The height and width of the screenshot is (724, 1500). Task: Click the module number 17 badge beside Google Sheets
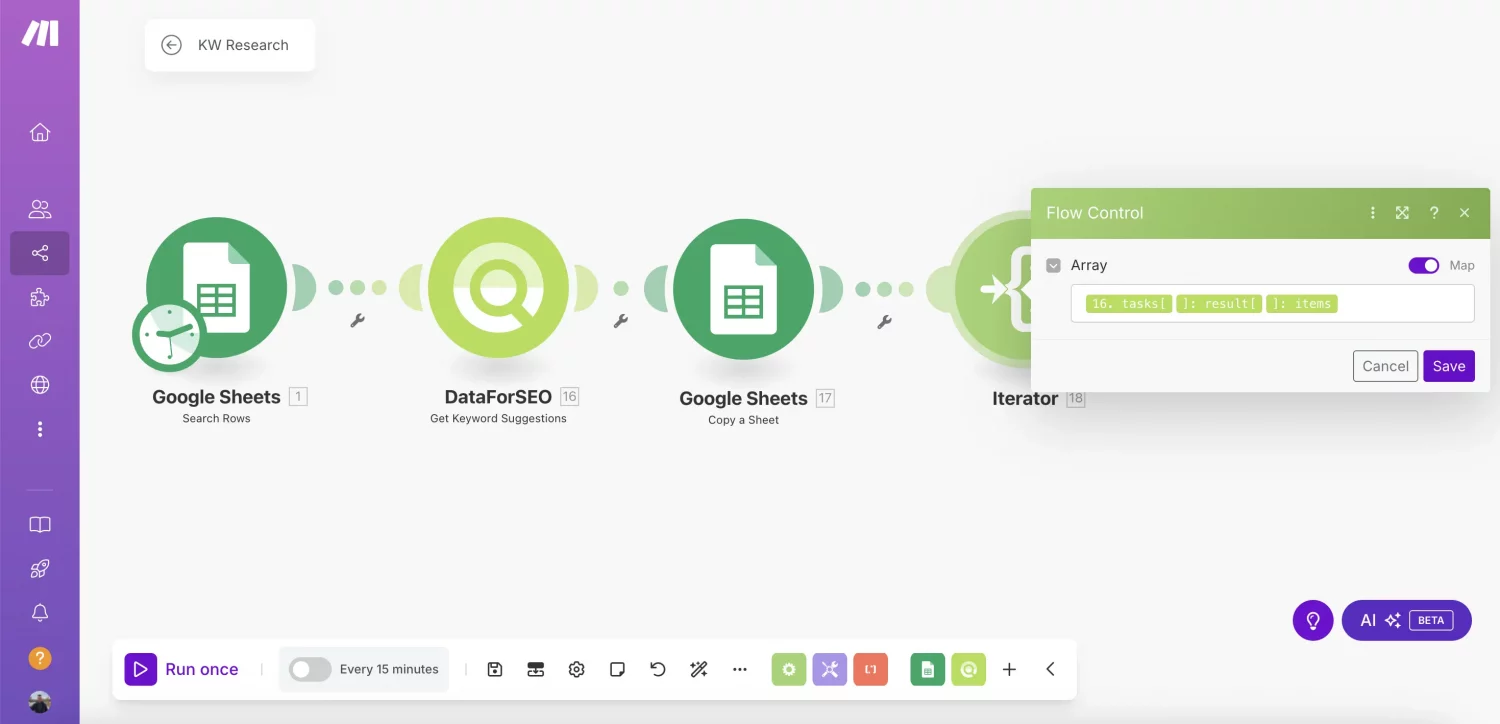point(825,398)
